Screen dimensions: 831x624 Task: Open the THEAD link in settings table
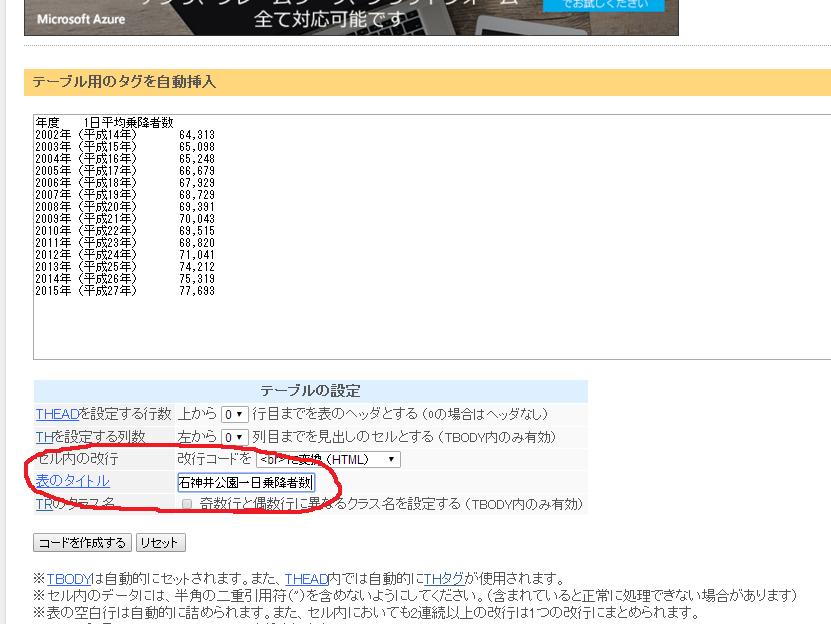point(57,414)
